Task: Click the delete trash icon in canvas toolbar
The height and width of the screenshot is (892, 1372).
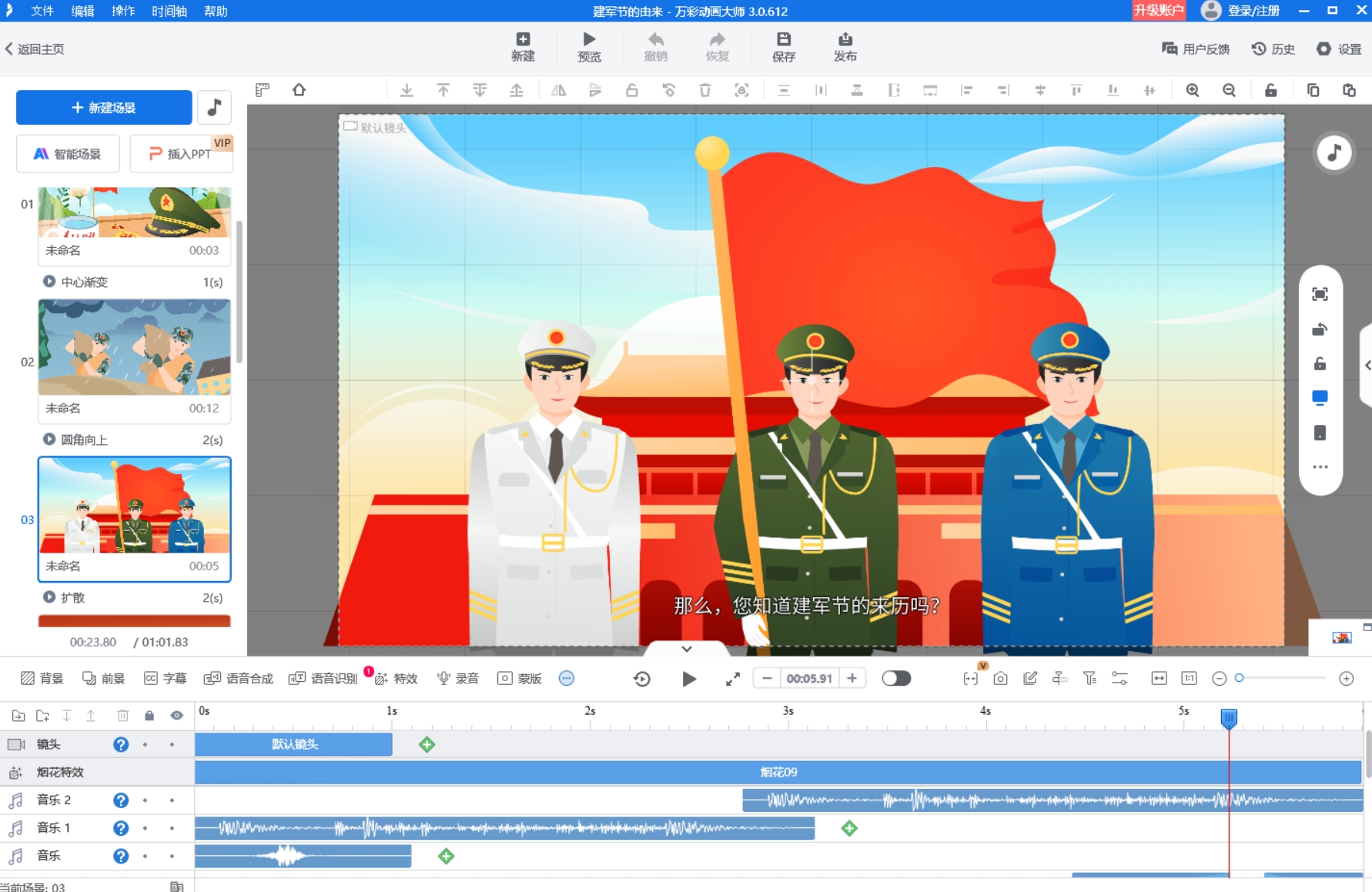Action: pos(704,90)
